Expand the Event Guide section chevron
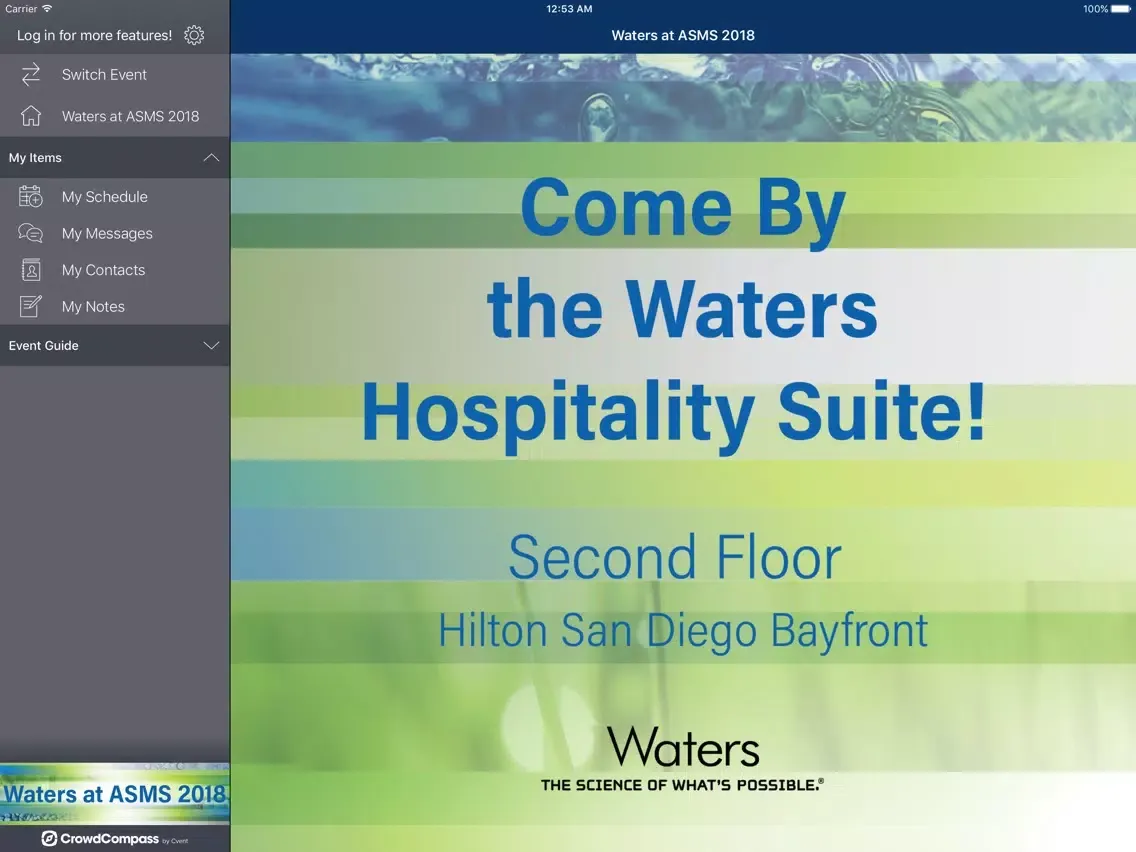Screen dimensions: 1136x852 [211, 346]
